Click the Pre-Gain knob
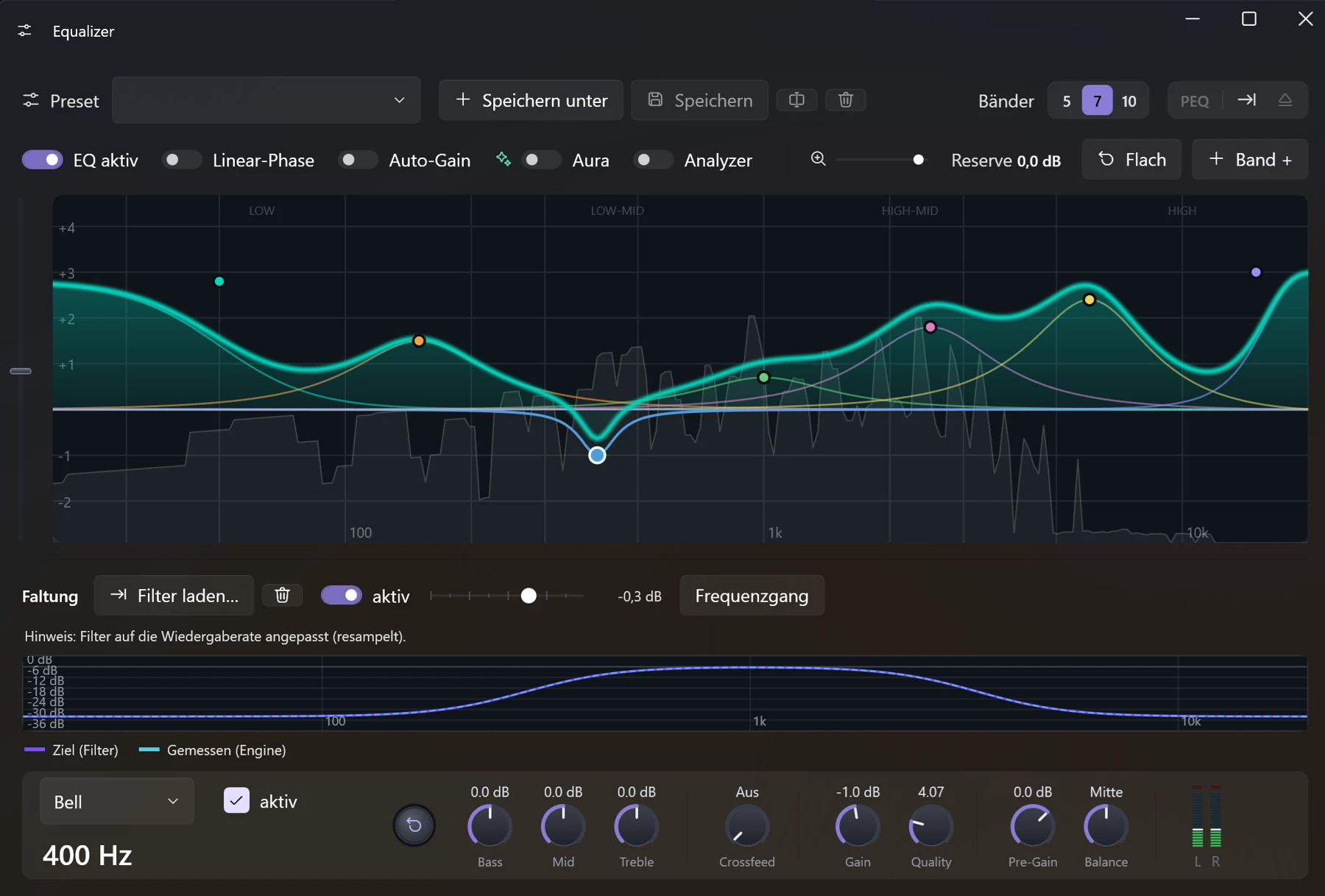This screenshot has width=1325, height=896. pyautogui.click(x=1033, y=825)
